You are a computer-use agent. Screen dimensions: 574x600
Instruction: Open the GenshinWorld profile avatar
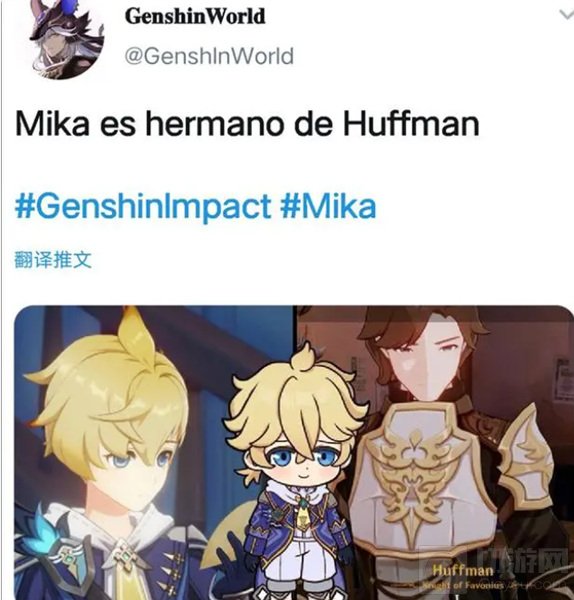point(67,38)
